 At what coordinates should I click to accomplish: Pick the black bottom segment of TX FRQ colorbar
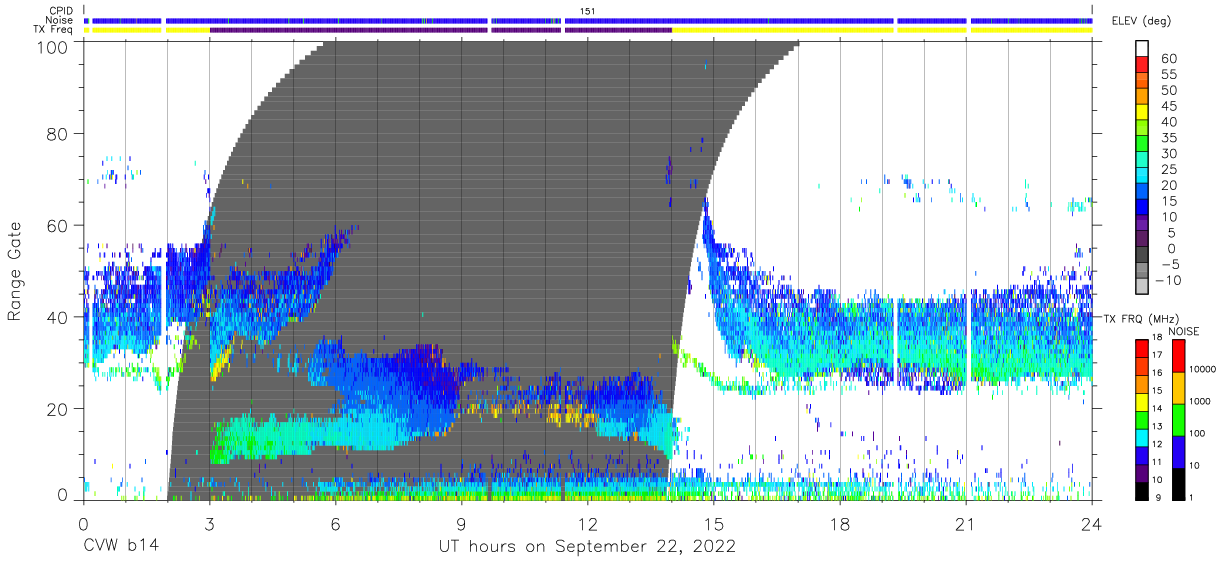1142,491
